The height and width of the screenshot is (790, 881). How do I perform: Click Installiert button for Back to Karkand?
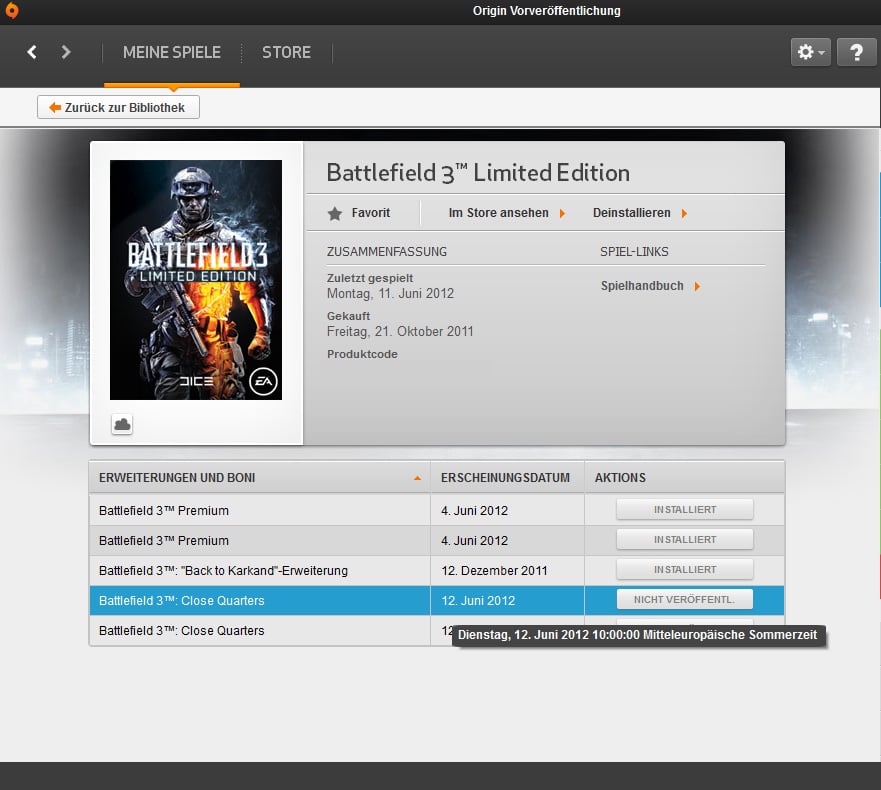(x=684, y=570)
